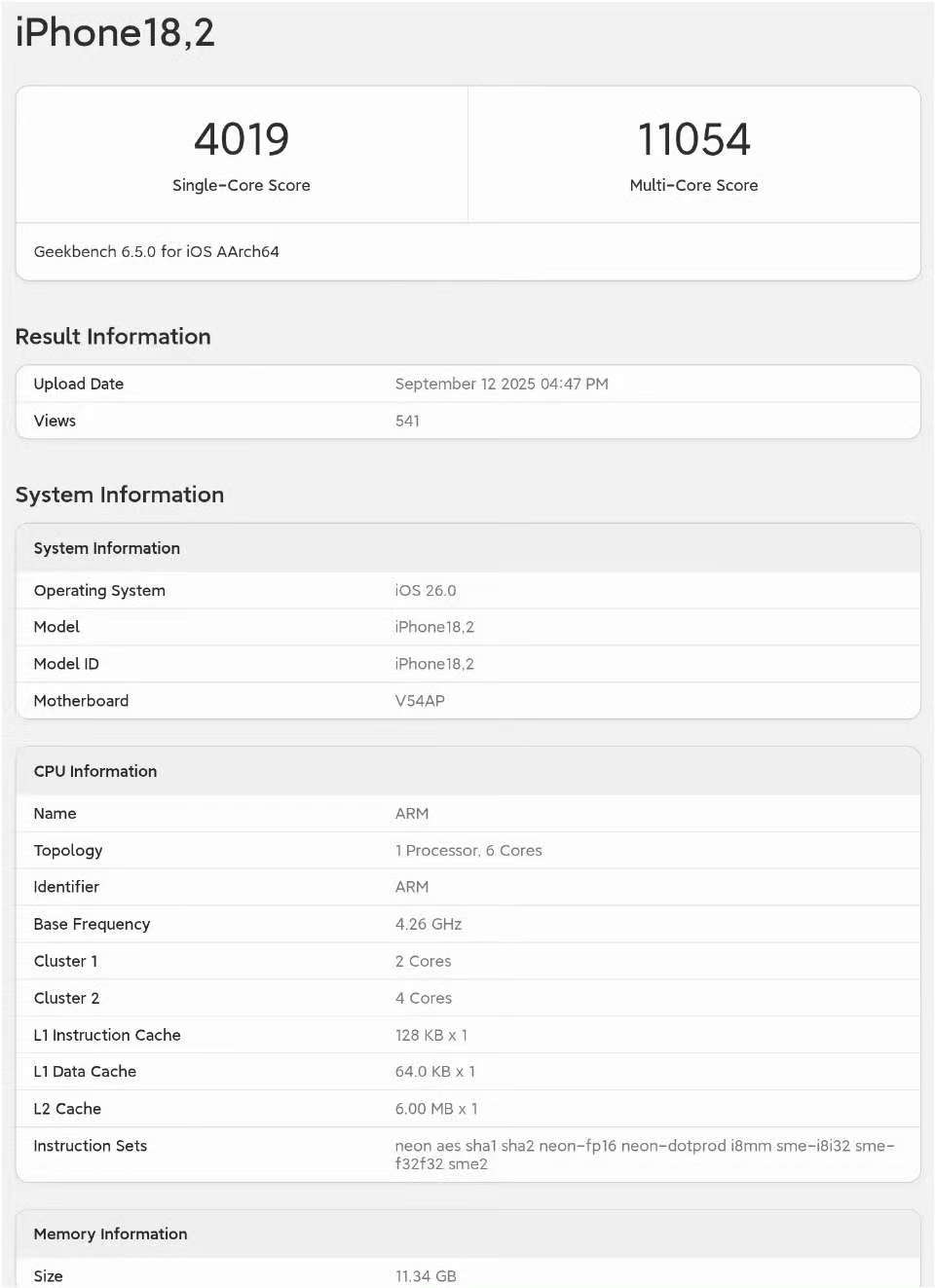Click the CPU Information table header
Image resolution: width=935 pixels, height=1288 pixels.
pyautogui.click(x=95, y=771)
